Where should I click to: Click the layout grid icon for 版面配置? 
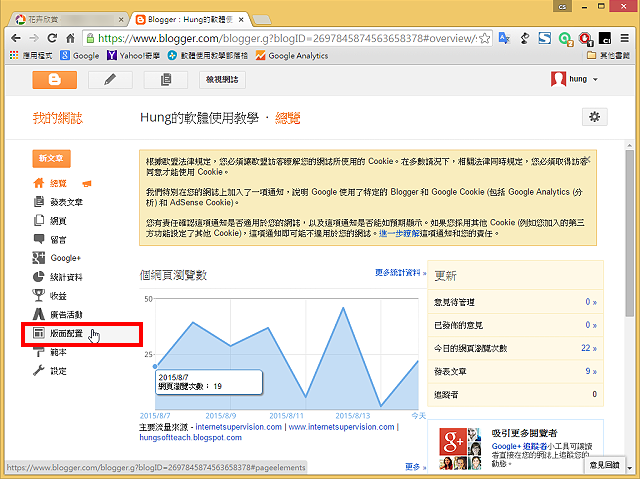39,333
